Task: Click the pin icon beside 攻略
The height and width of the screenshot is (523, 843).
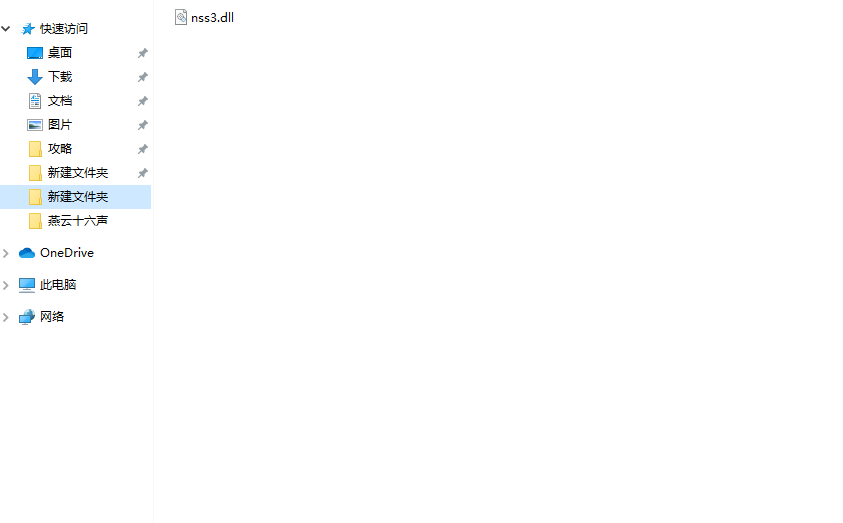Action: coord(142,149)
